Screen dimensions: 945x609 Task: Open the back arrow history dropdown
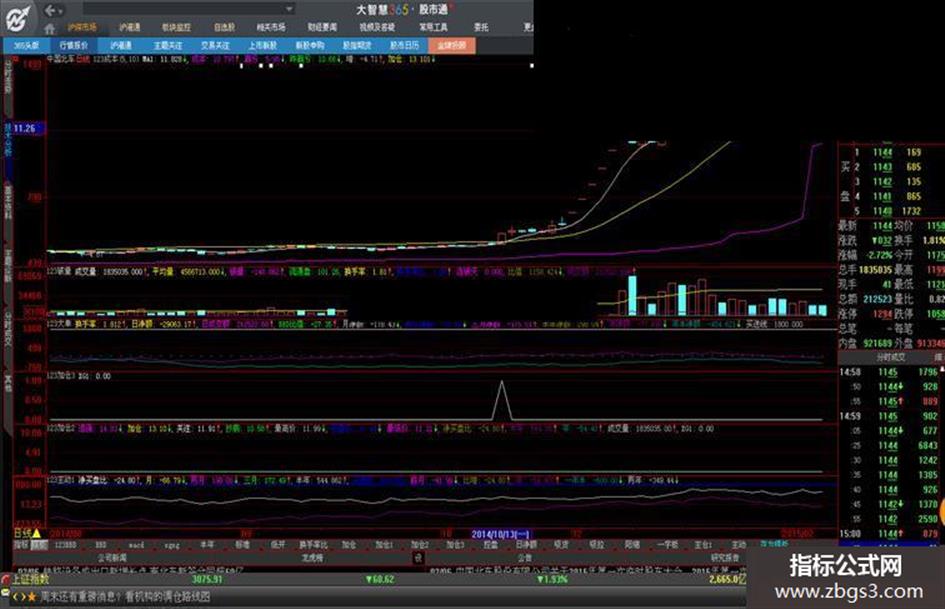point(61,11)
